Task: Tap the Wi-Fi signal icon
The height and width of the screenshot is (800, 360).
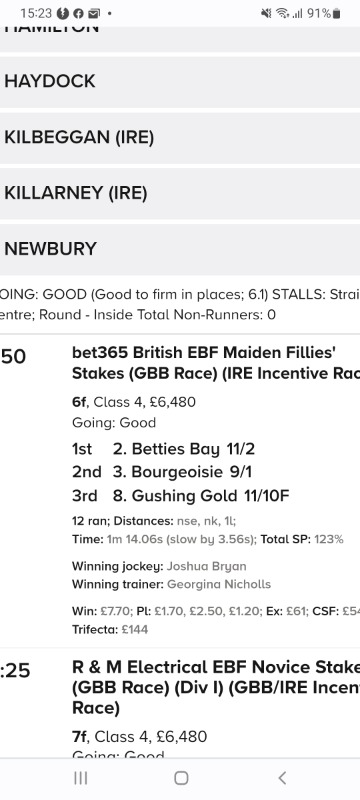Action: click(282, 13)
